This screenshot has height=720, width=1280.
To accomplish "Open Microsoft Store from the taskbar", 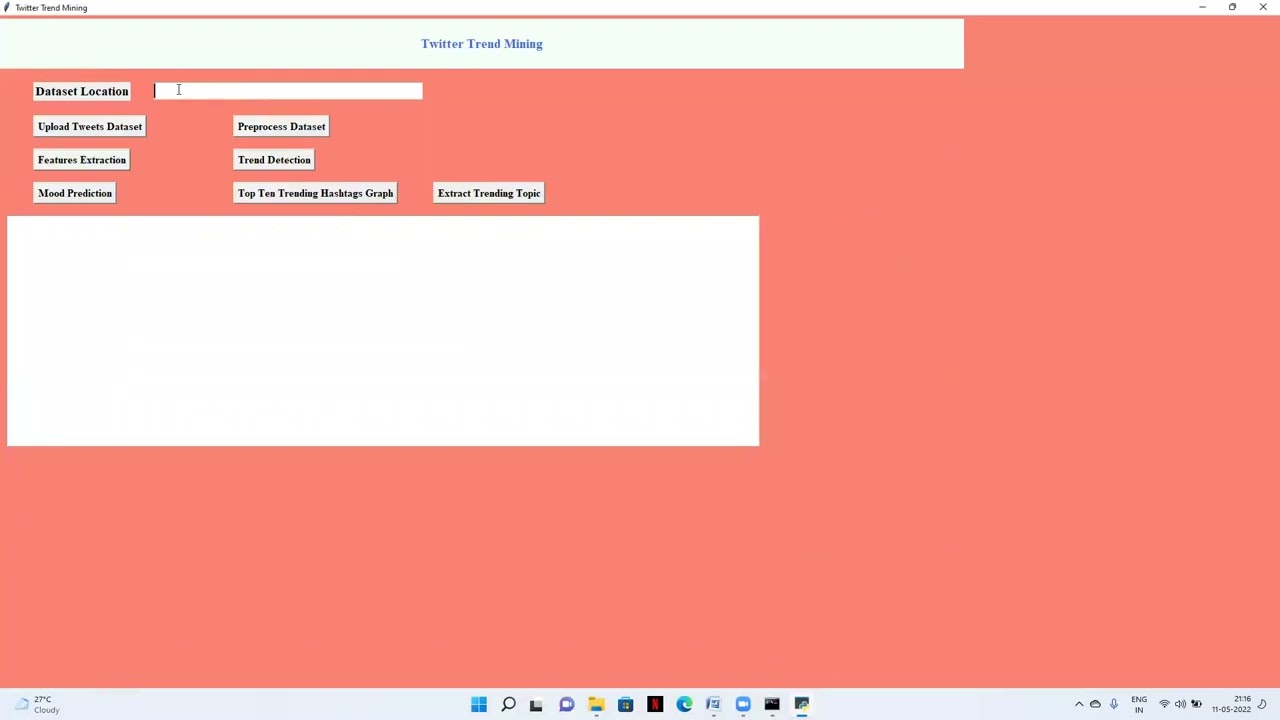I will pyautogui.click(x=625, y=704).
